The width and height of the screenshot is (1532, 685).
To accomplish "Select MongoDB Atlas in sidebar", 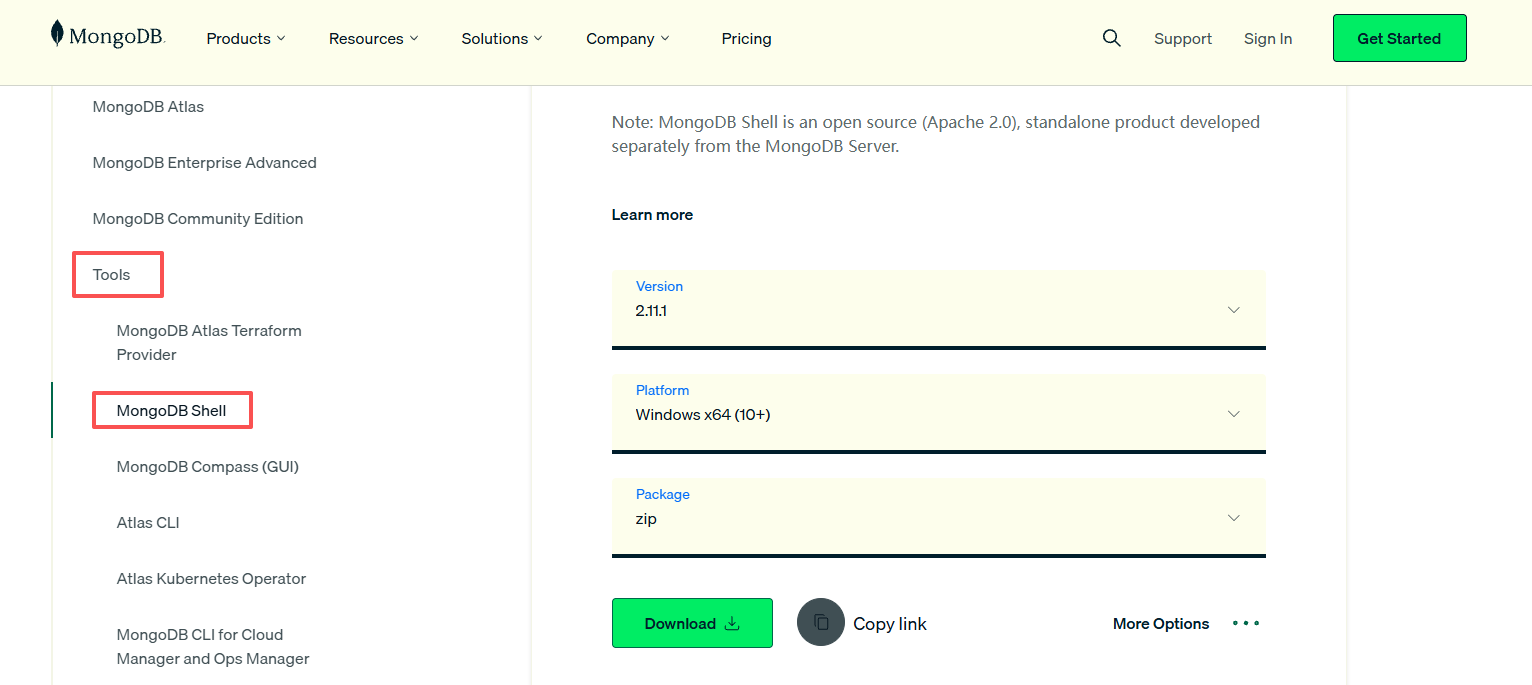I will pyautogui.click(x=148, y=107).
